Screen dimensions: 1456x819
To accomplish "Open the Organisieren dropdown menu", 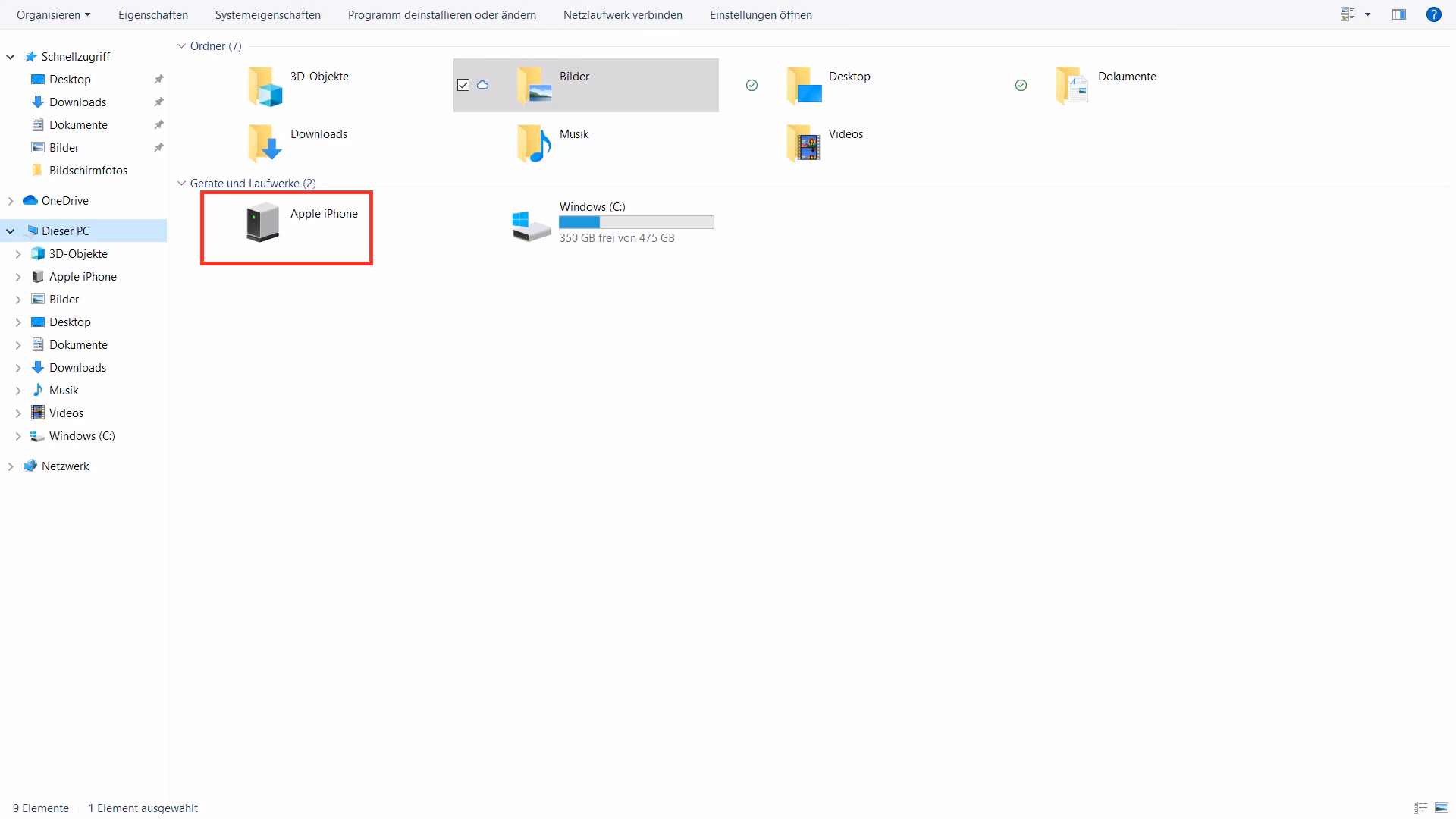I will pyautogui.click(x=53, y=14).
